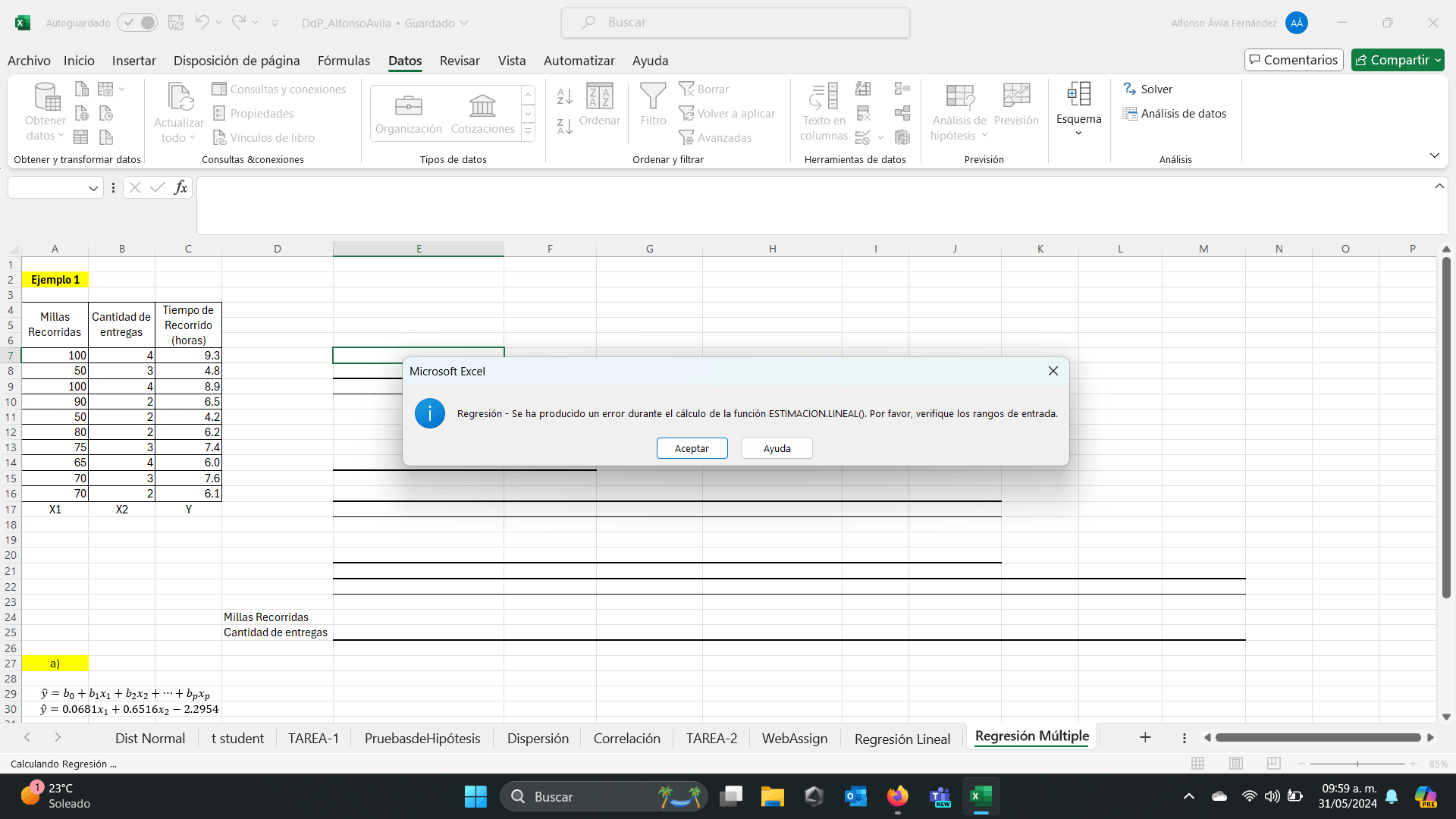
Task: Click the insert function fx icon
Action: pos(180,187)
